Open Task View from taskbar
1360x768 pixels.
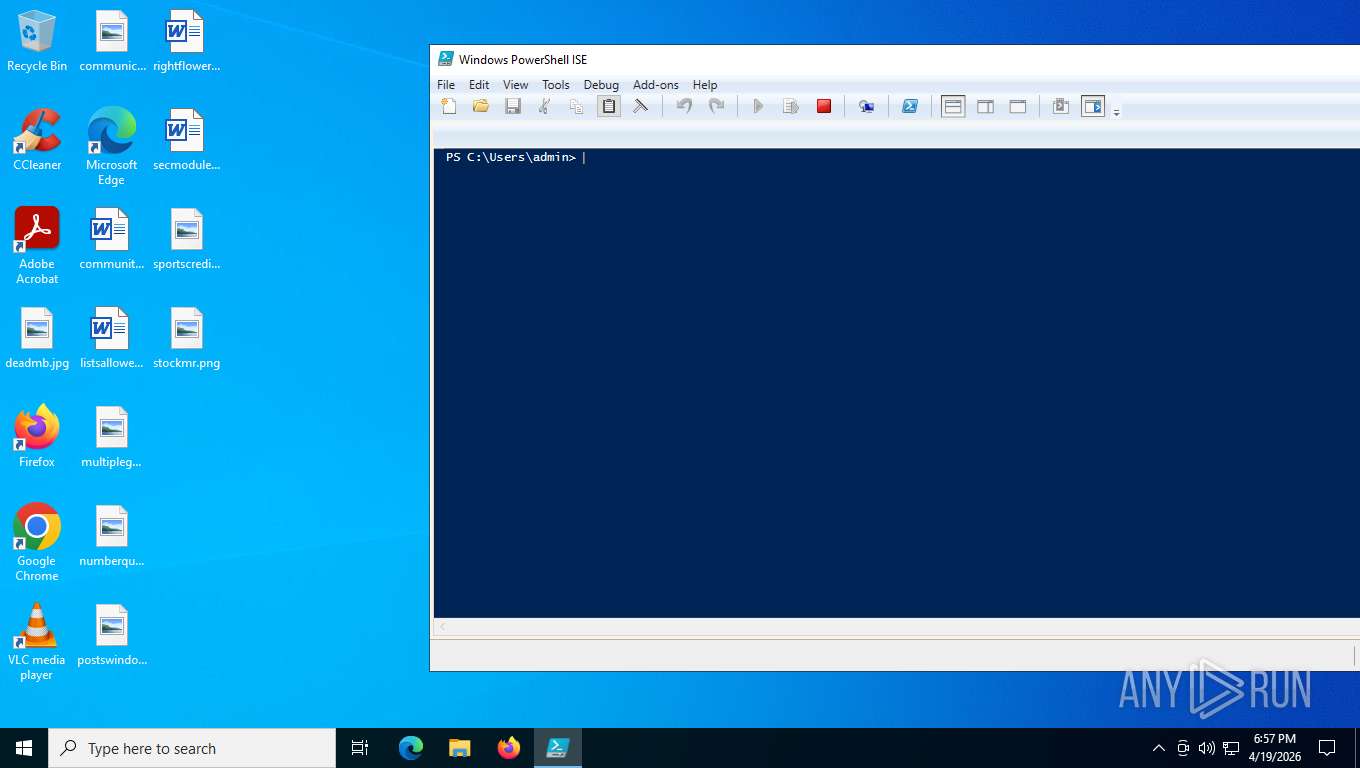[360, 748]
